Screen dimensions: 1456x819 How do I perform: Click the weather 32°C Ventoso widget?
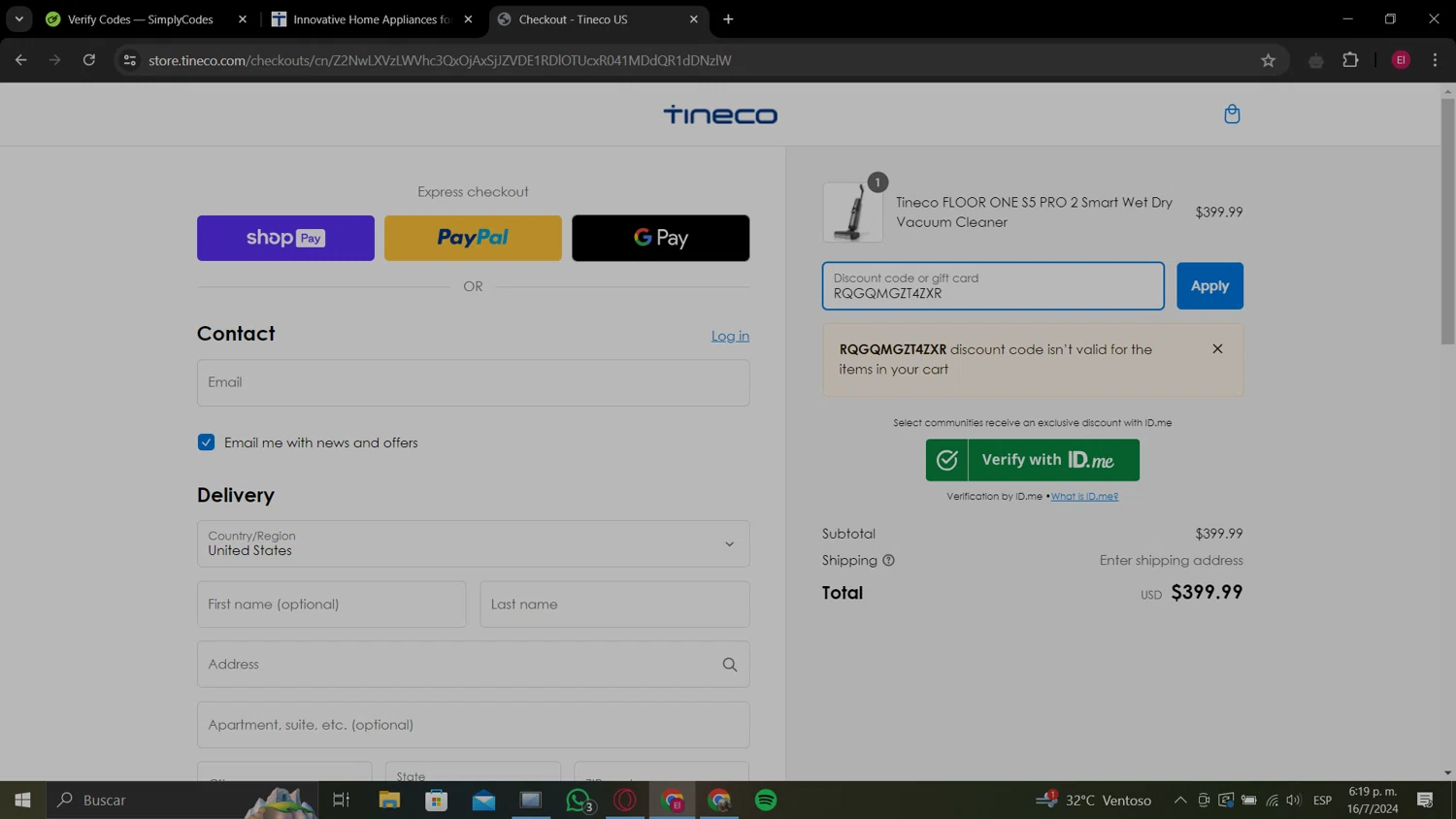point(1093,801)
